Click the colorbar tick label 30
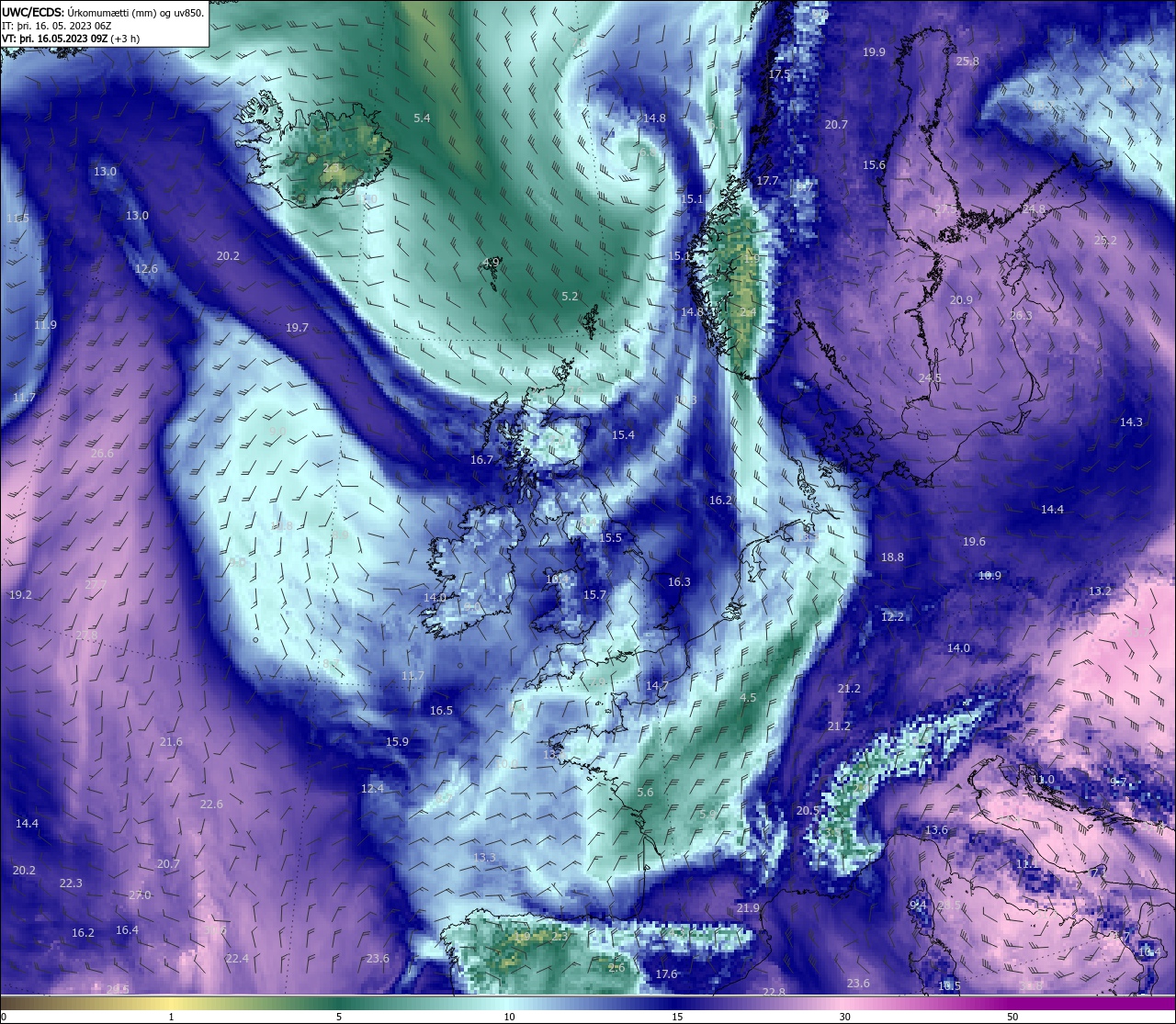Screen dimensions: 1176x1024 844,1017
